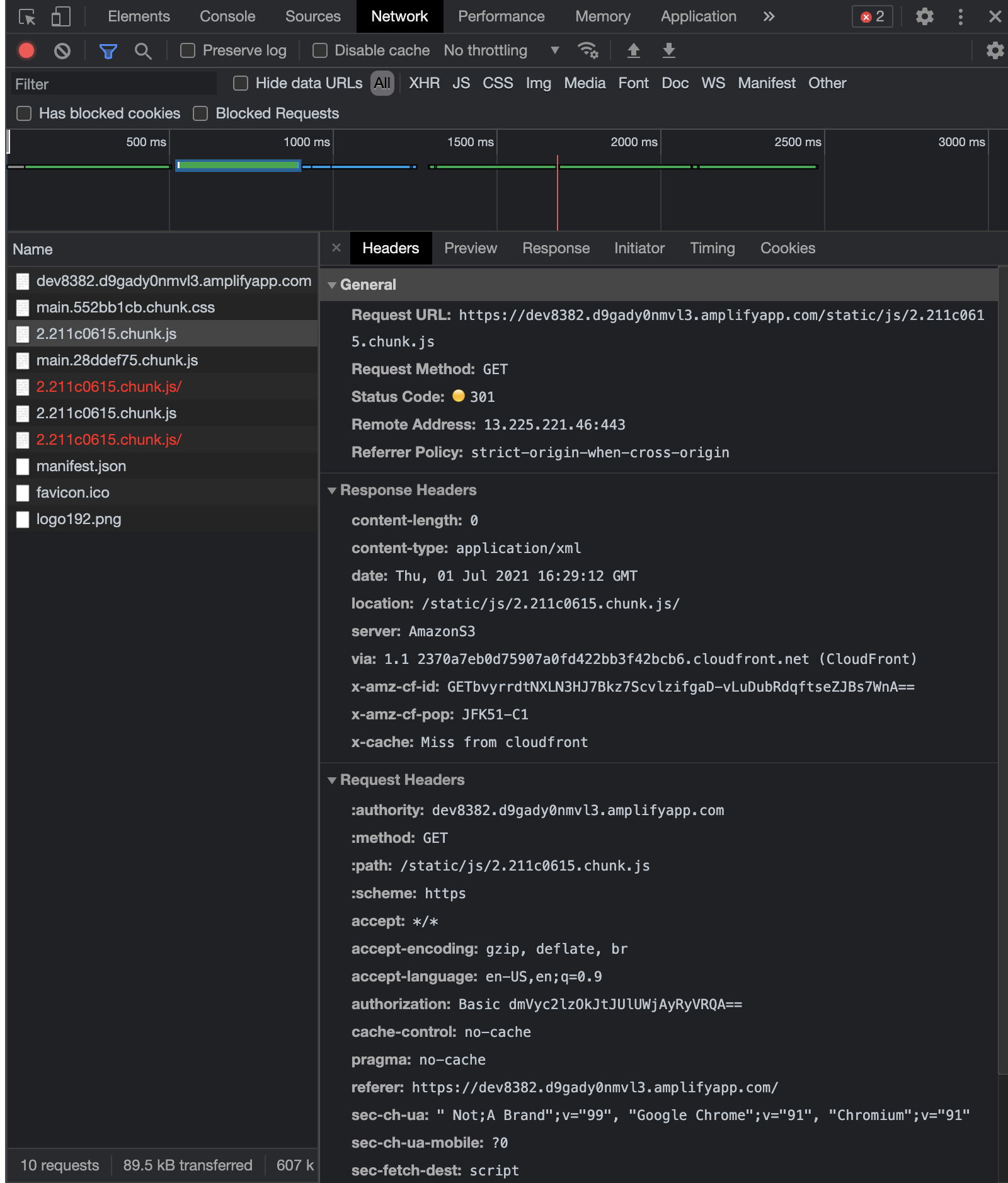Click the Name column header
The image size is (1008, 1183).
click(x=163, y=249)
